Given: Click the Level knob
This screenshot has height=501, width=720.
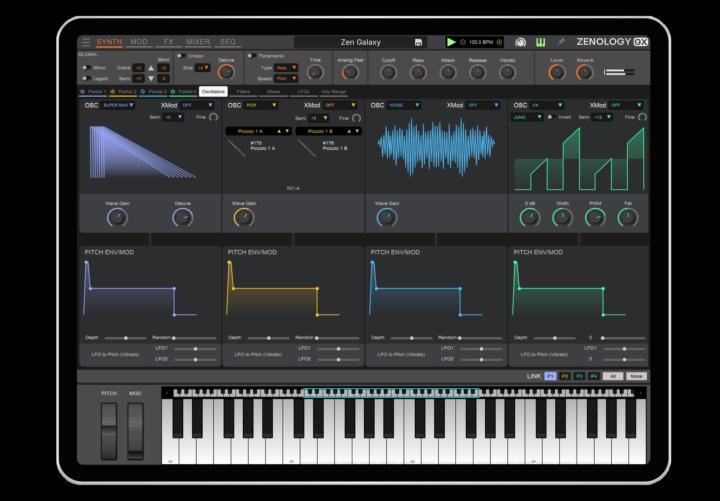Looking at the screenshot, I should coord(557,72).
